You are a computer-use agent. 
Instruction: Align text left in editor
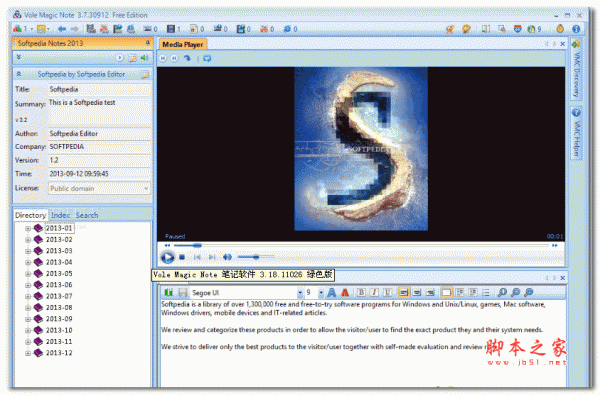click(x=403, y=293)
